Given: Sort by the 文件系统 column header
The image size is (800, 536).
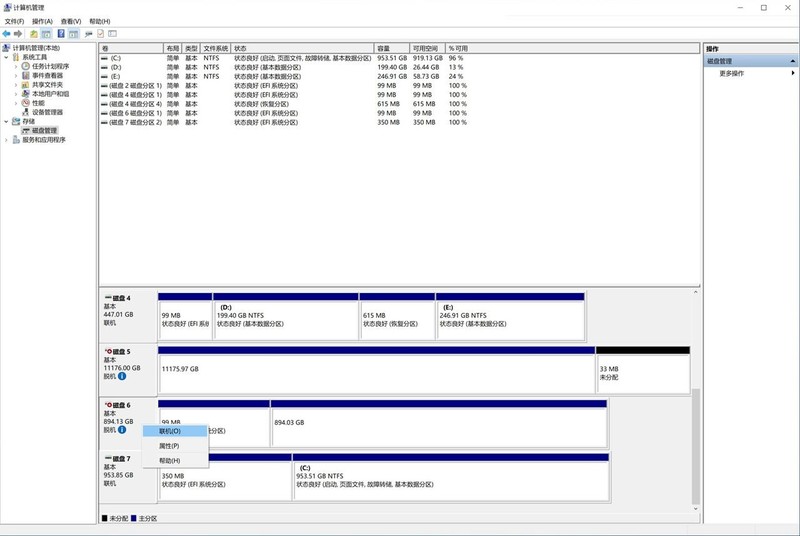Looking at the screenshot, I should coord(216,48).
